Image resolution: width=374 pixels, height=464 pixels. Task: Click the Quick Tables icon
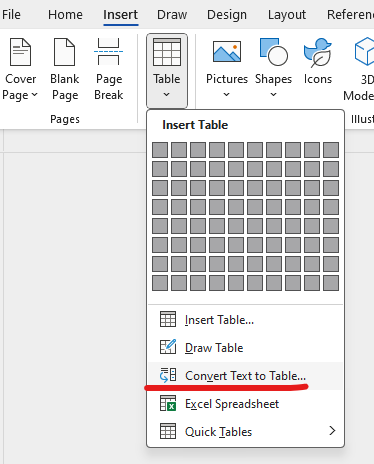tap(168, 431)
